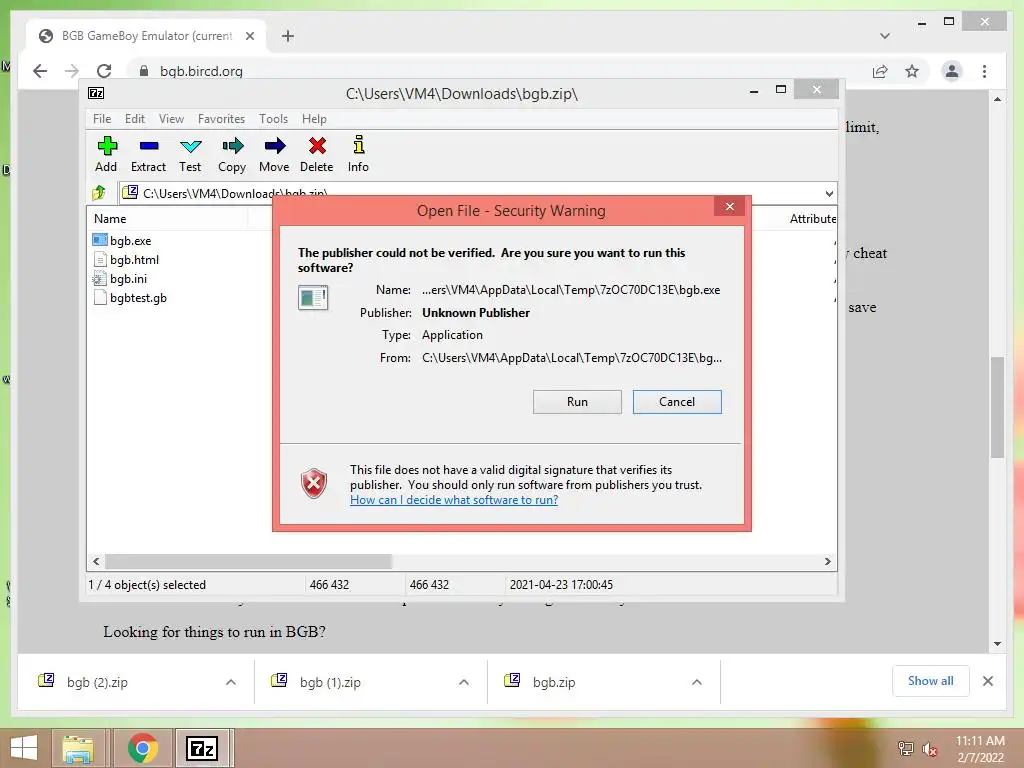Open the View menu in 7-Zip
The width and height of the screenshot is (1024, 768).
(171, 119)
